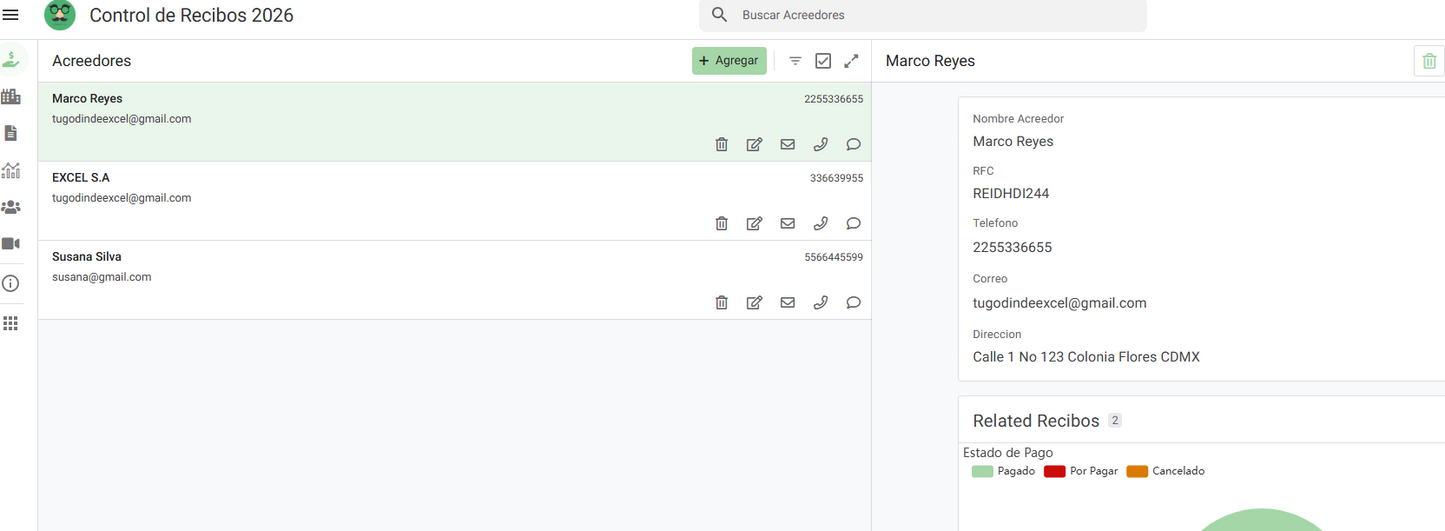This screenshot has height=531, width=1445.
Task: Click Correo value in detail panel
Action: pos(1060,303)
